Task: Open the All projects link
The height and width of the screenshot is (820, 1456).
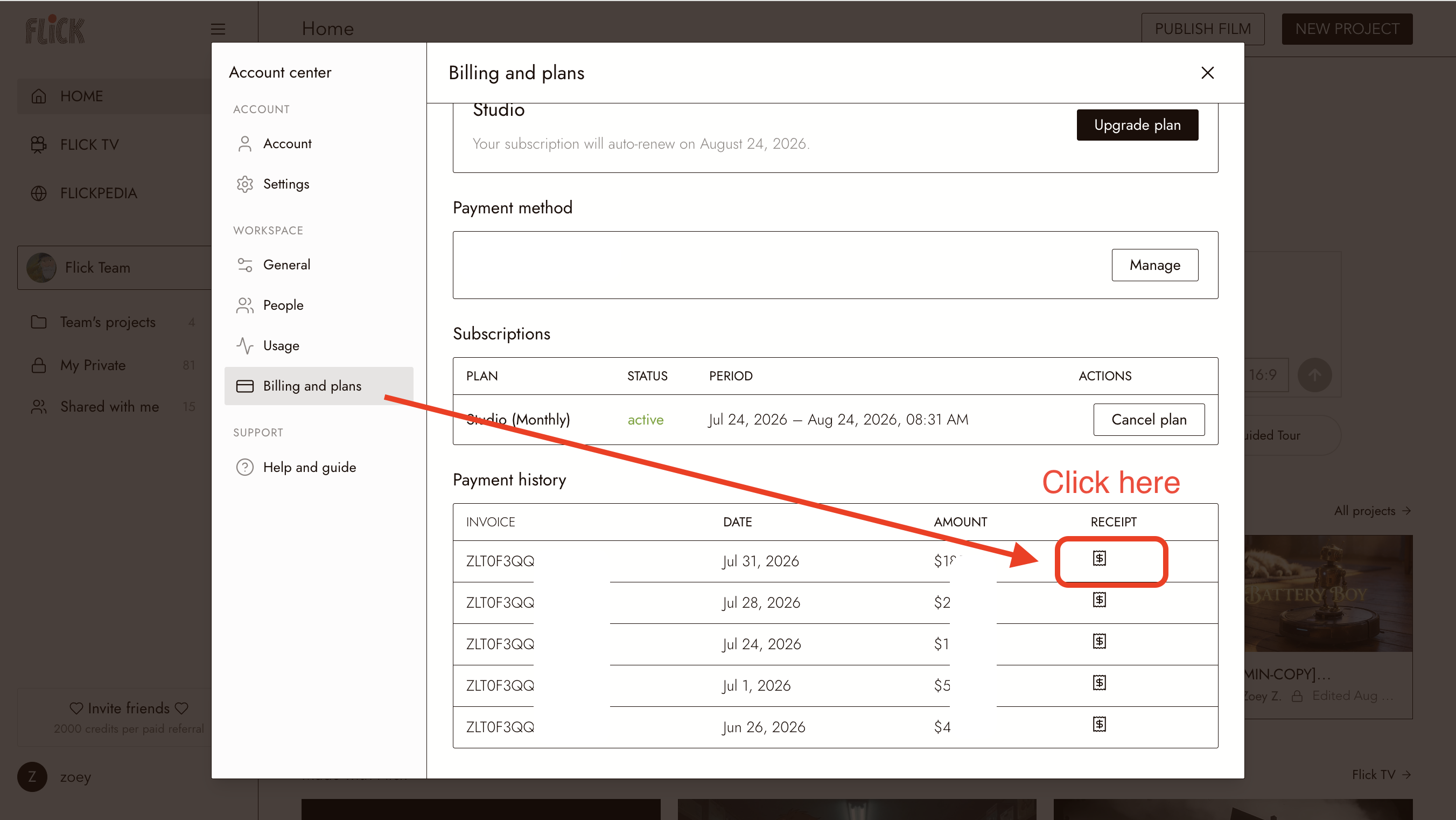Action: click(x=1373, y=511)
